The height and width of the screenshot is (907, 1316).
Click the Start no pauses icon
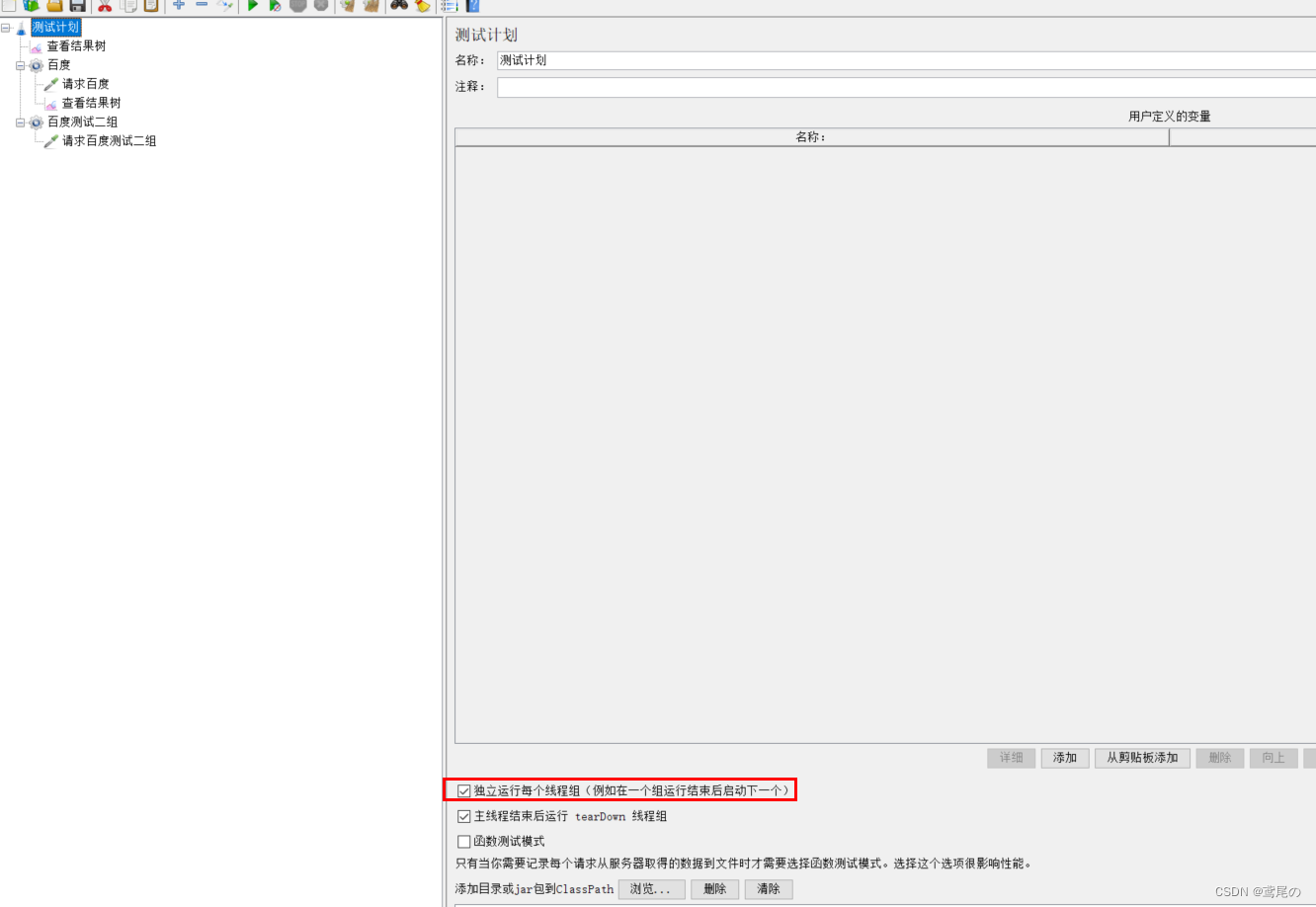[x=276, y=5]
